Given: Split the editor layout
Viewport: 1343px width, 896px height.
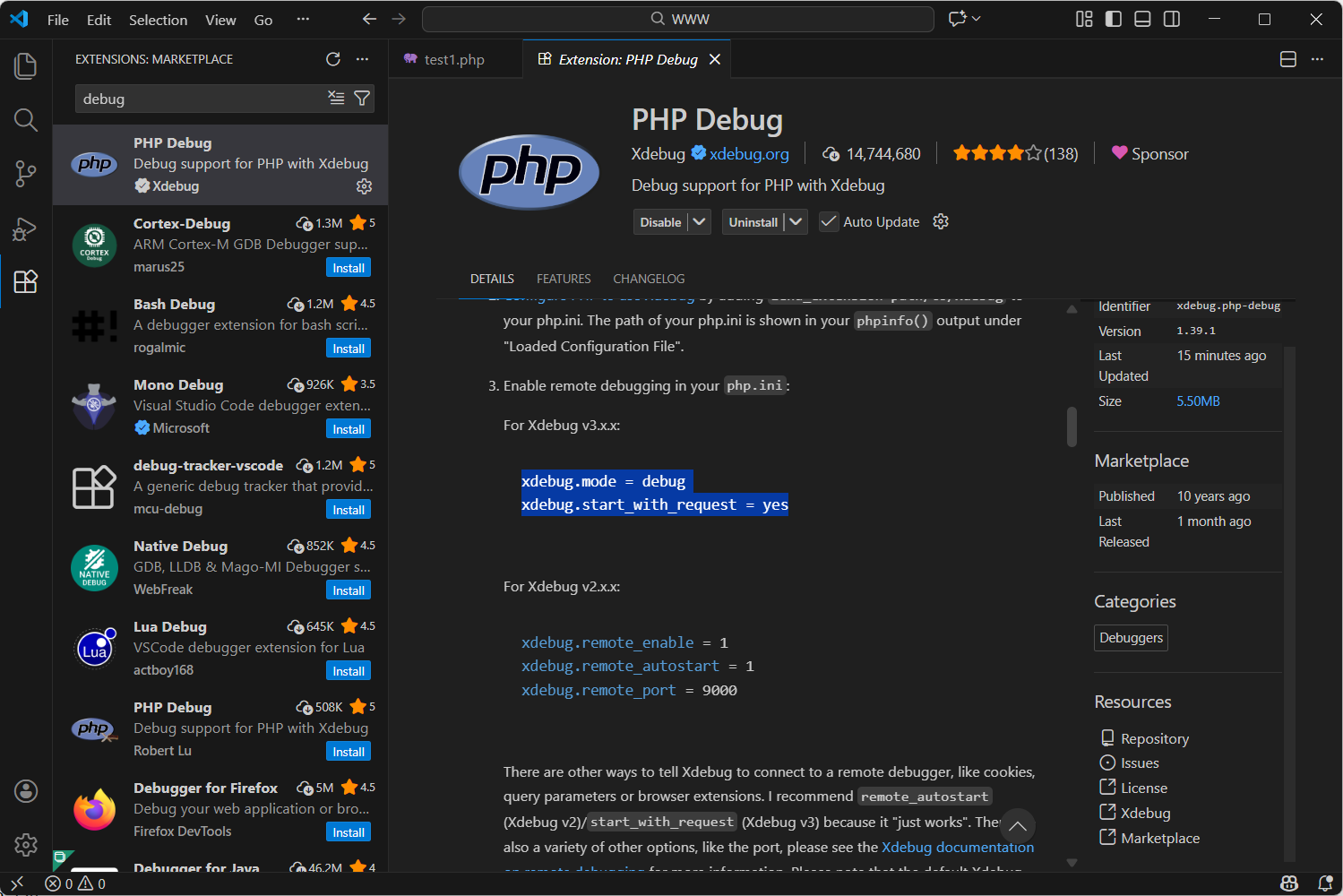Looking at the screenshot, I should (1288, 59).
